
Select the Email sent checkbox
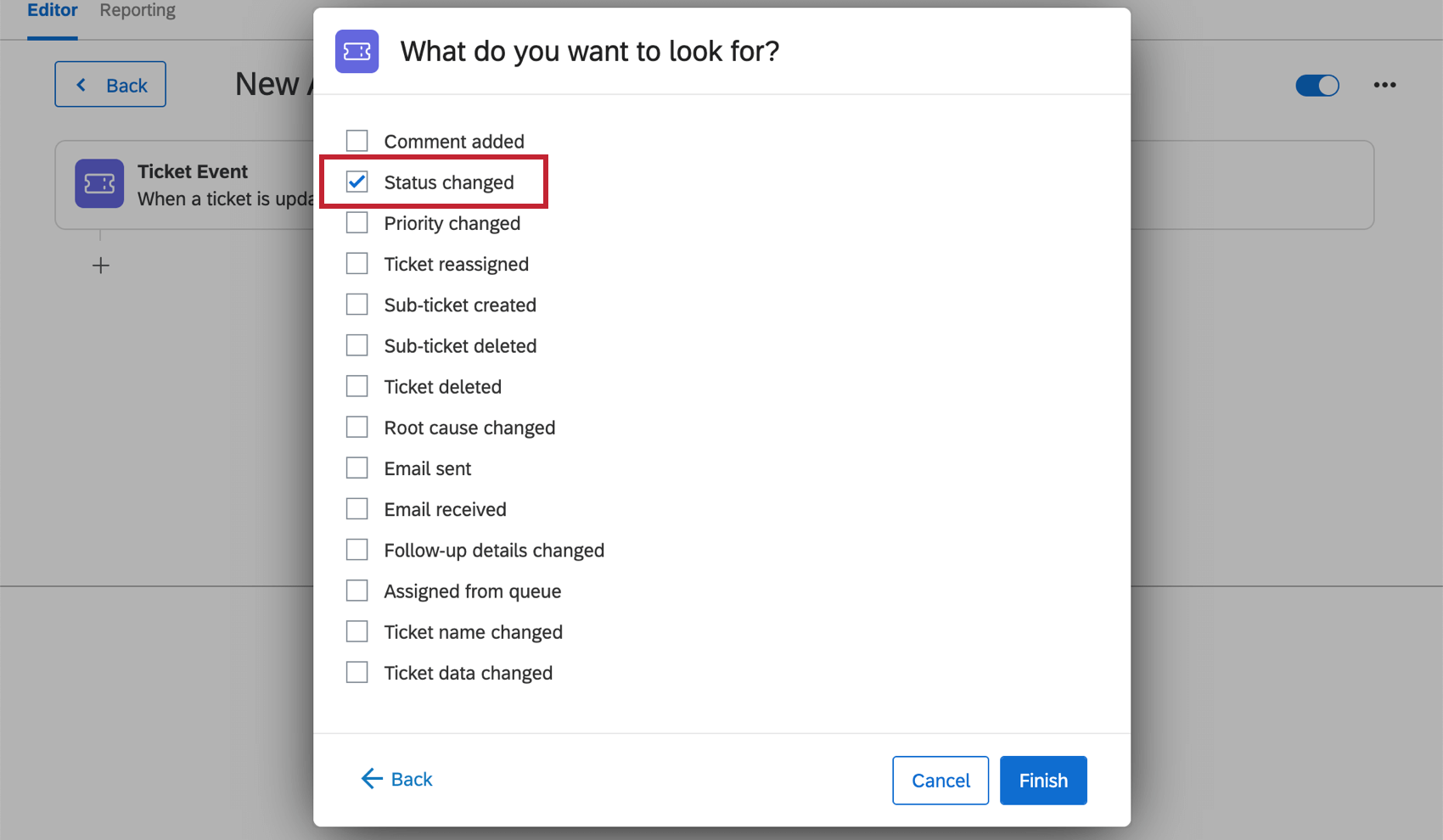357,468
